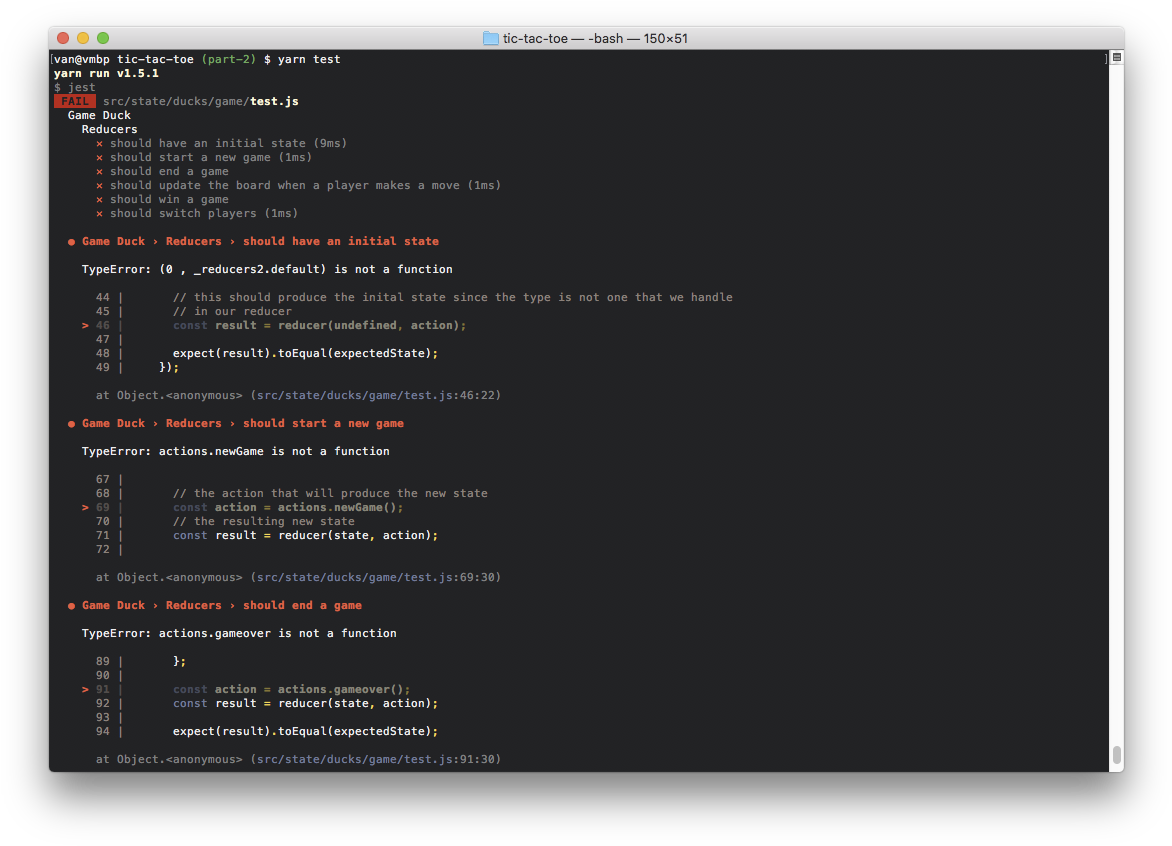
Task: Click red x beside 'should win a game'
Action: point(99,199)
